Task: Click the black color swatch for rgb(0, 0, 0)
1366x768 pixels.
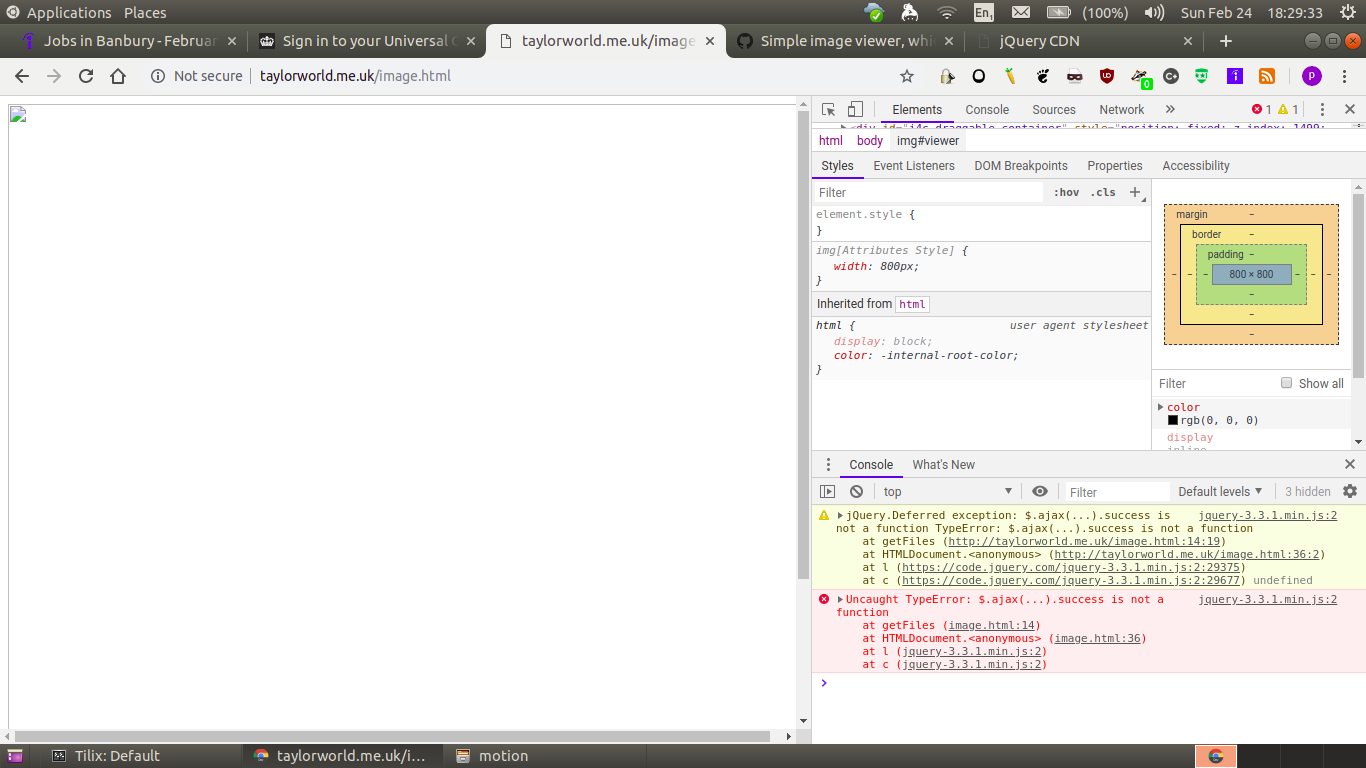Action: pos(1173,420)
